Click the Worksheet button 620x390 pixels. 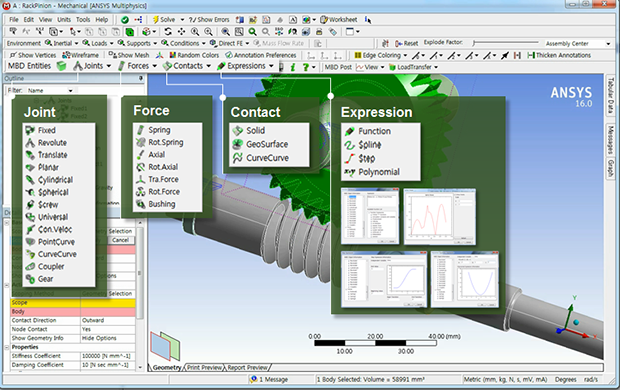(339, 19)
